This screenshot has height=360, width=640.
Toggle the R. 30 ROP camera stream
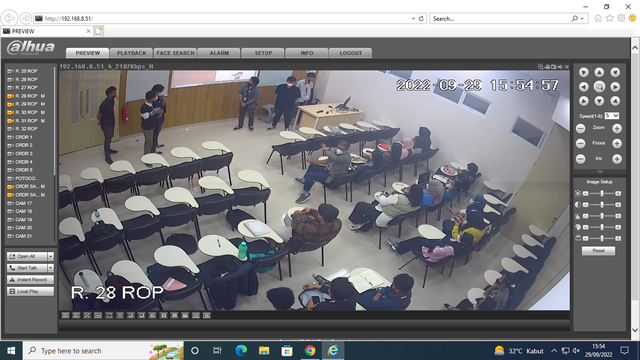click(x=26, y=112)
